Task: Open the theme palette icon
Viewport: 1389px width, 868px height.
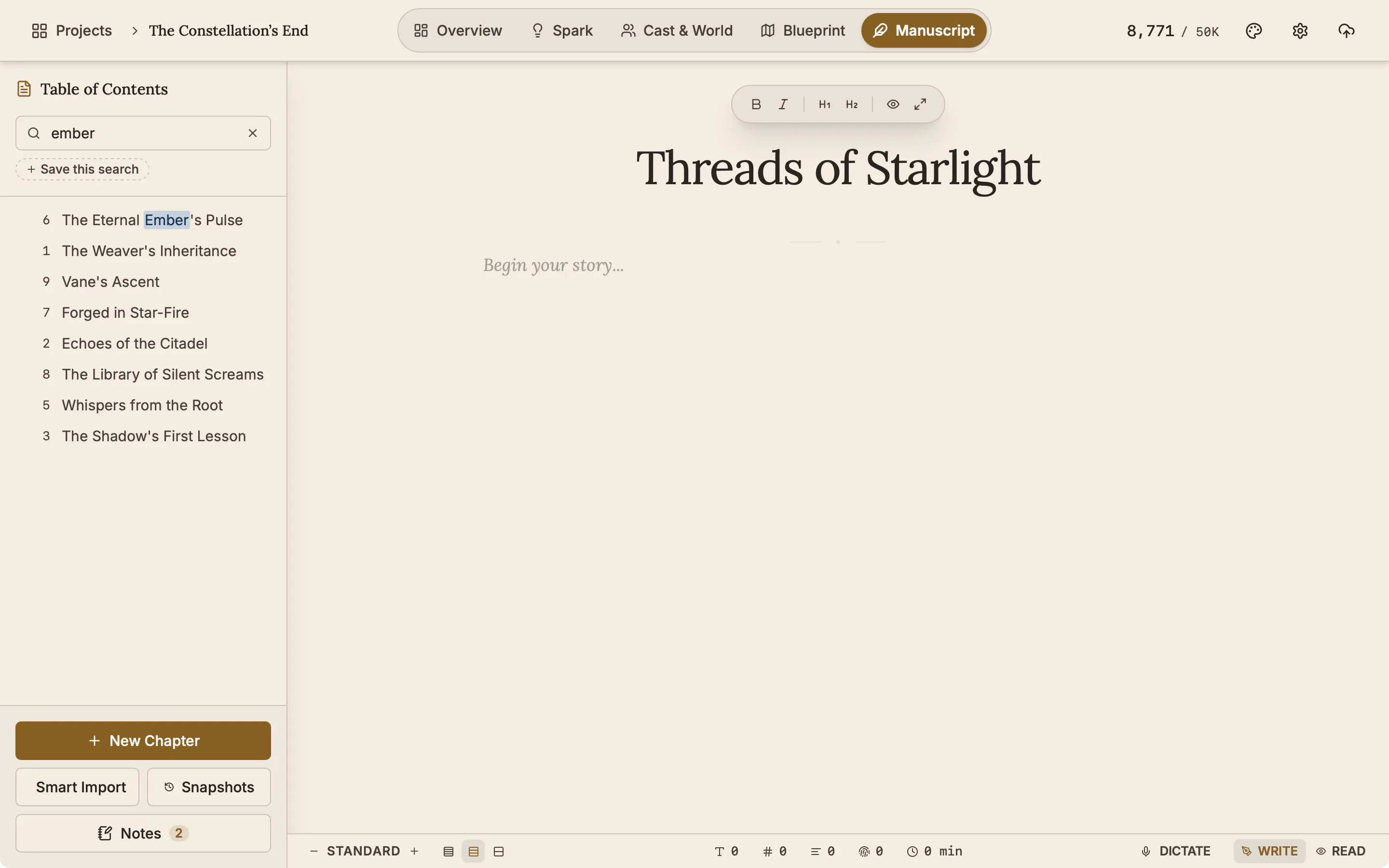Action: [1253, 30]
